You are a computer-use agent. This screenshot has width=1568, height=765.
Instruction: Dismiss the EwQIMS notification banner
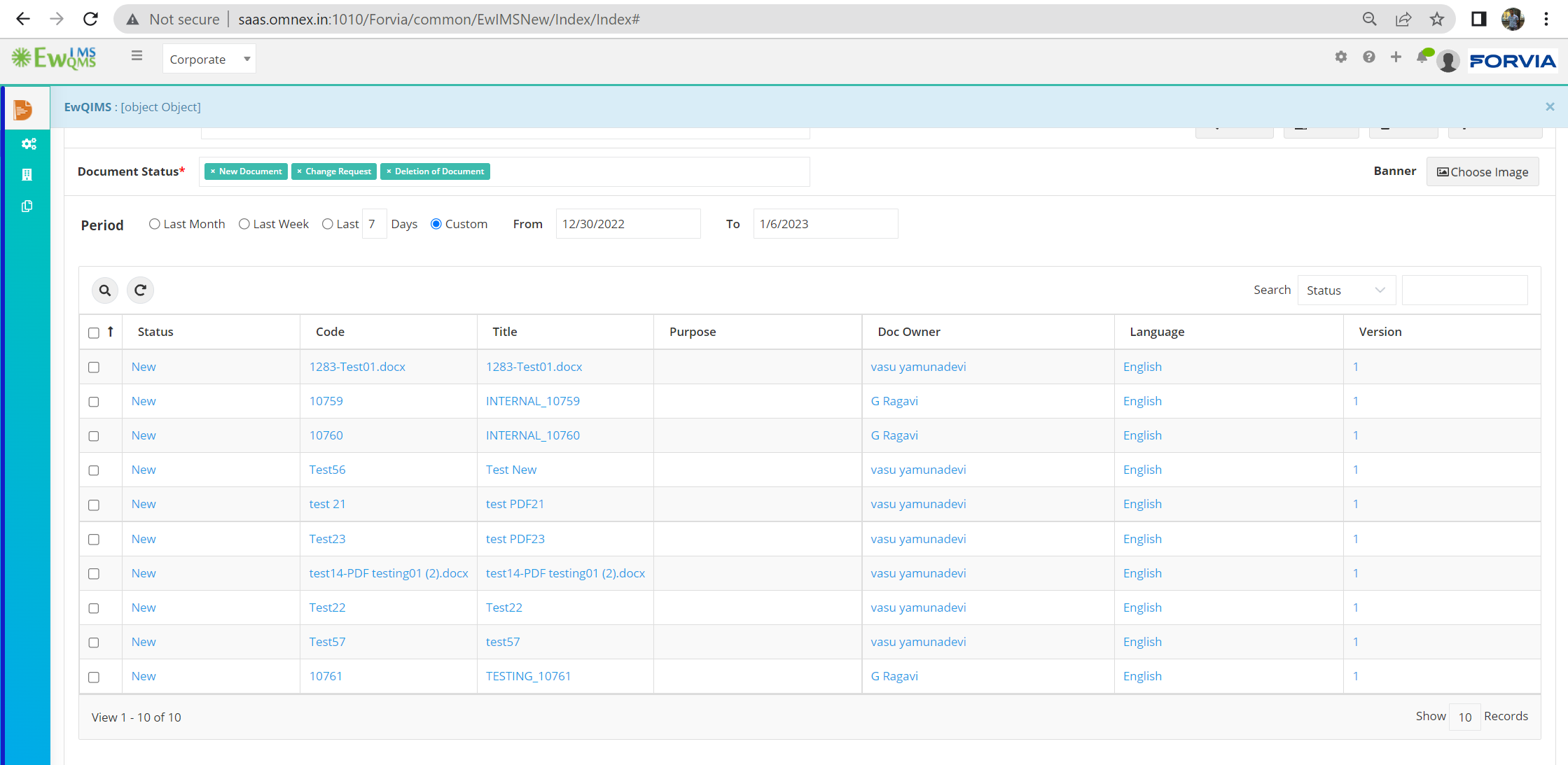tap(1550, 106)
